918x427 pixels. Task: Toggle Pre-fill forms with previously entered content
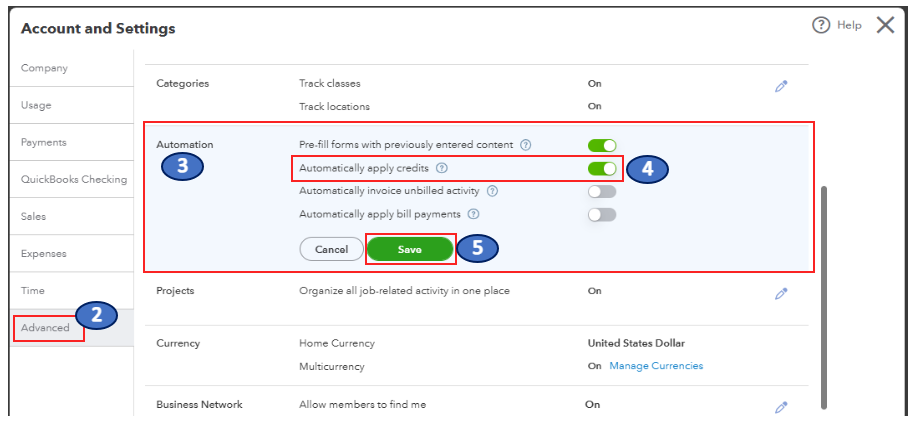602,146
